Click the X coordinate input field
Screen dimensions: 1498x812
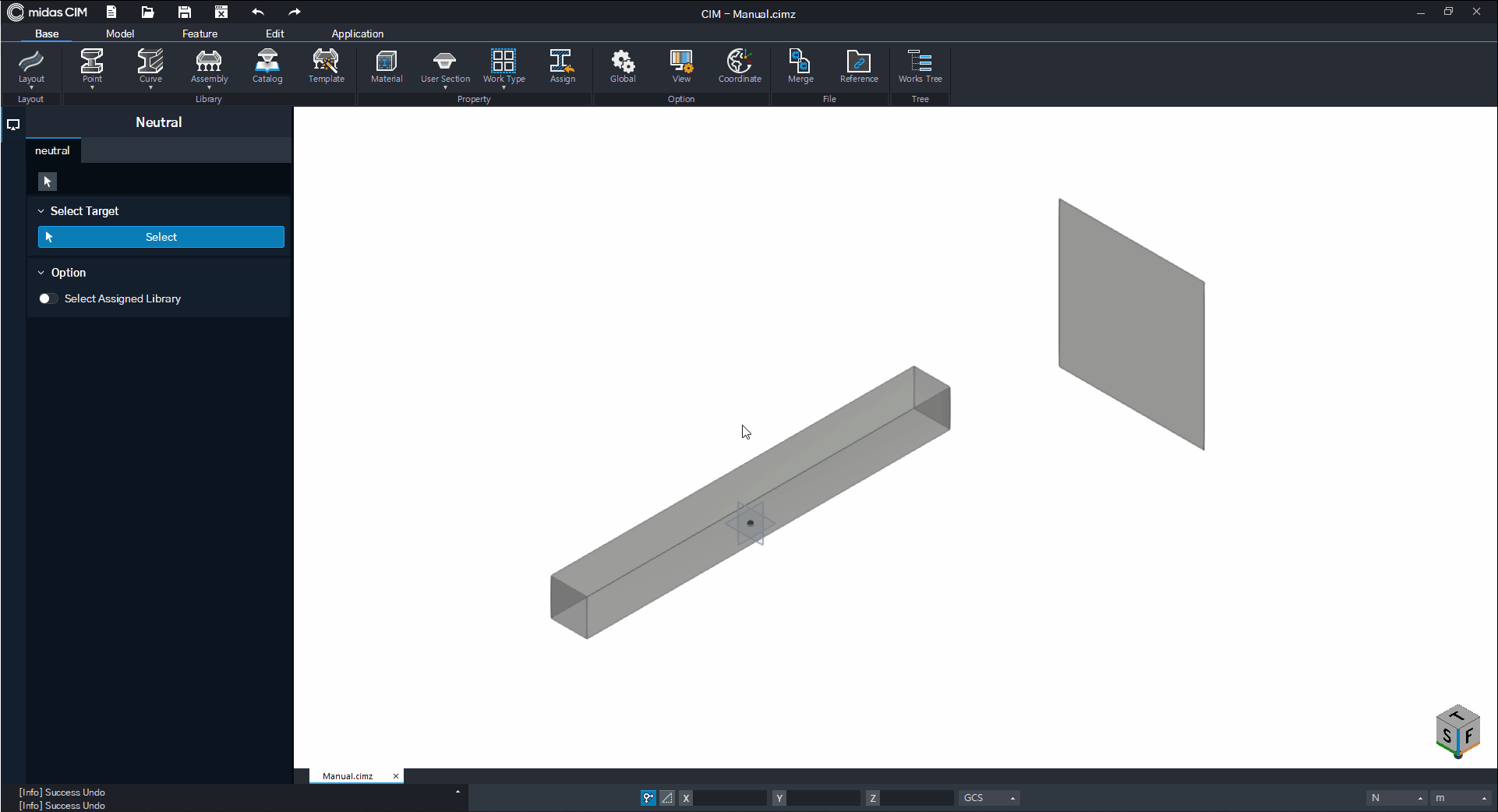(730, 797)
